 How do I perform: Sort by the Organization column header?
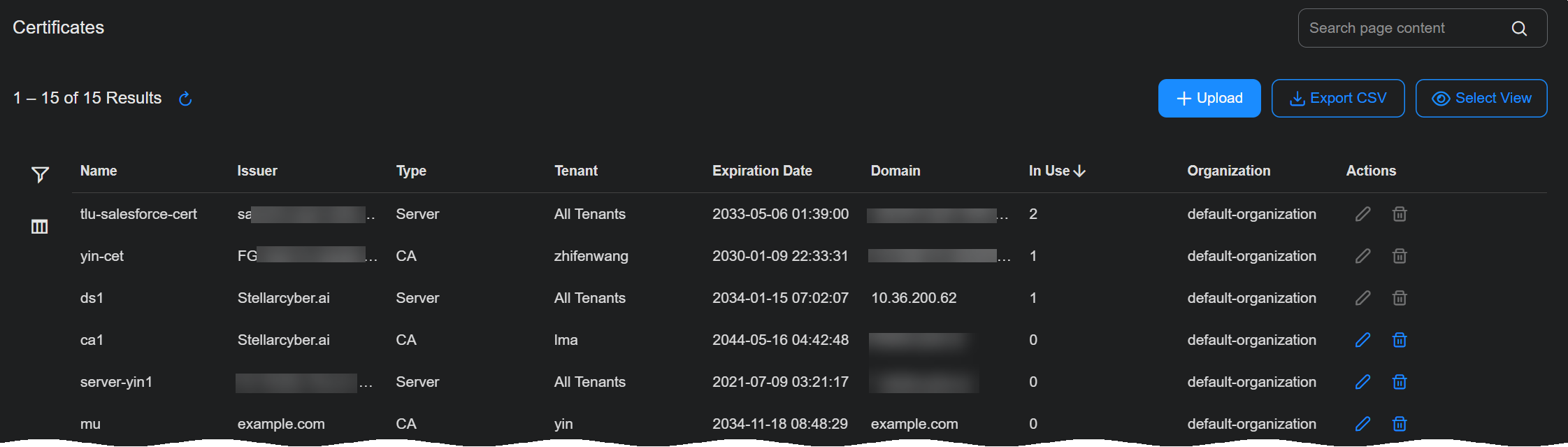[x=1229, y=171]
